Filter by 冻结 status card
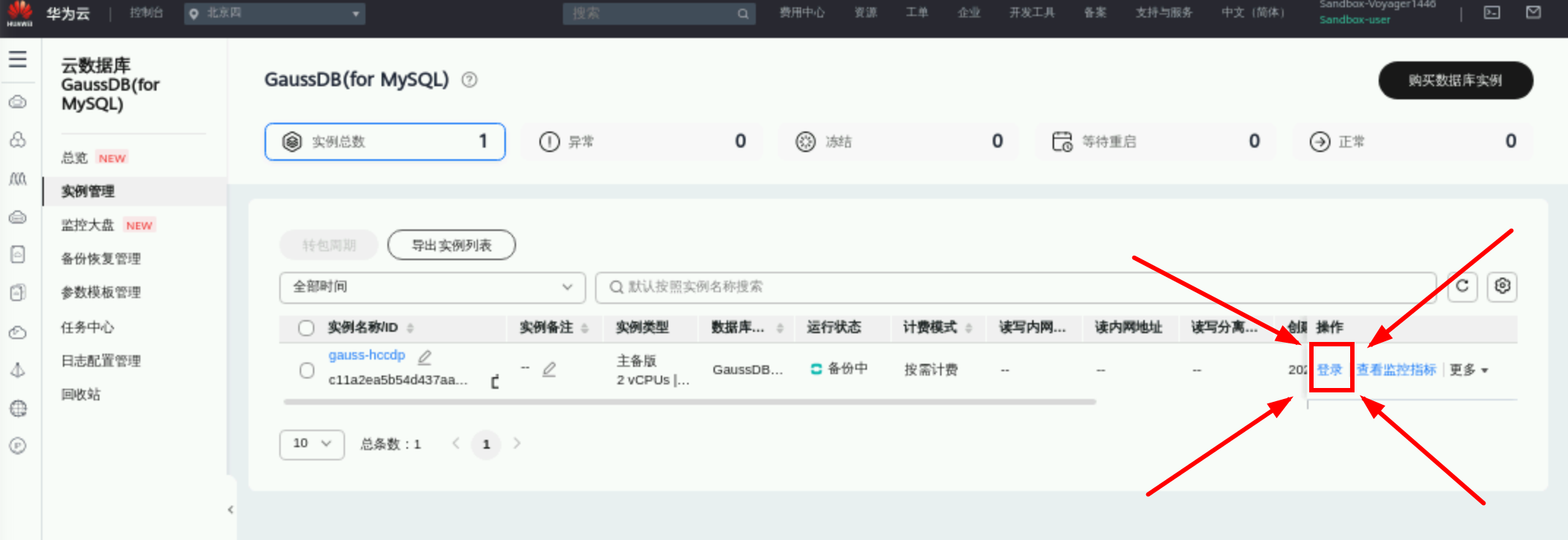 (x=899, y=142)
